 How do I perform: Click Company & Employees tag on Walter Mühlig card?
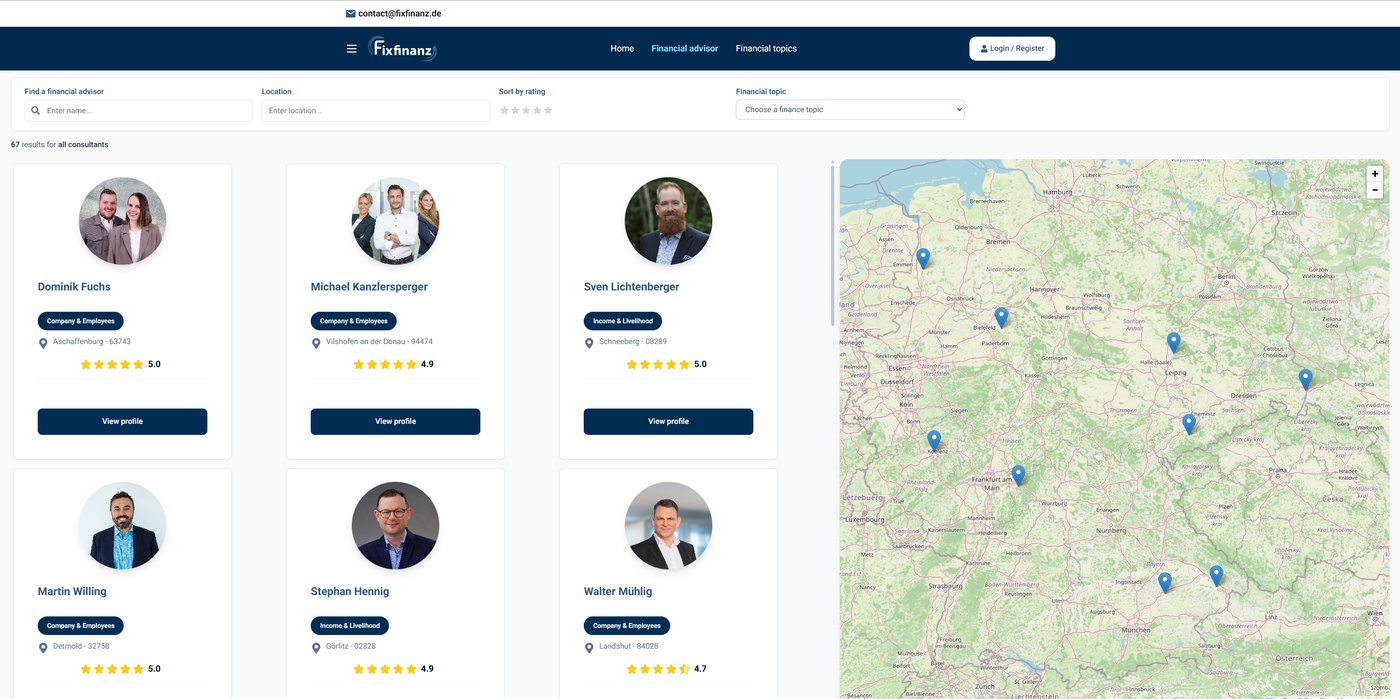(627, 625)
